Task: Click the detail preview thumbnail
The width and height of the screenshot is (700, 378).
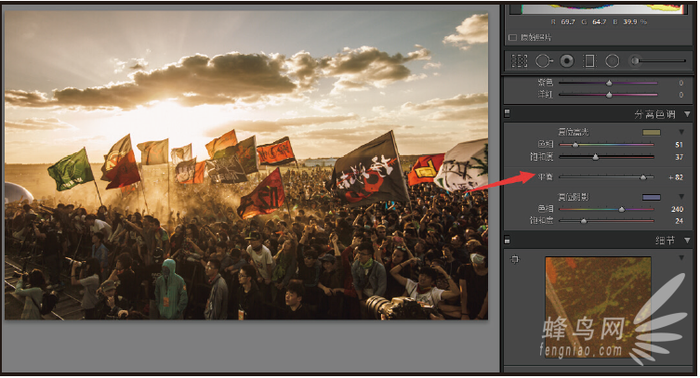Action: tap(598, 307)
